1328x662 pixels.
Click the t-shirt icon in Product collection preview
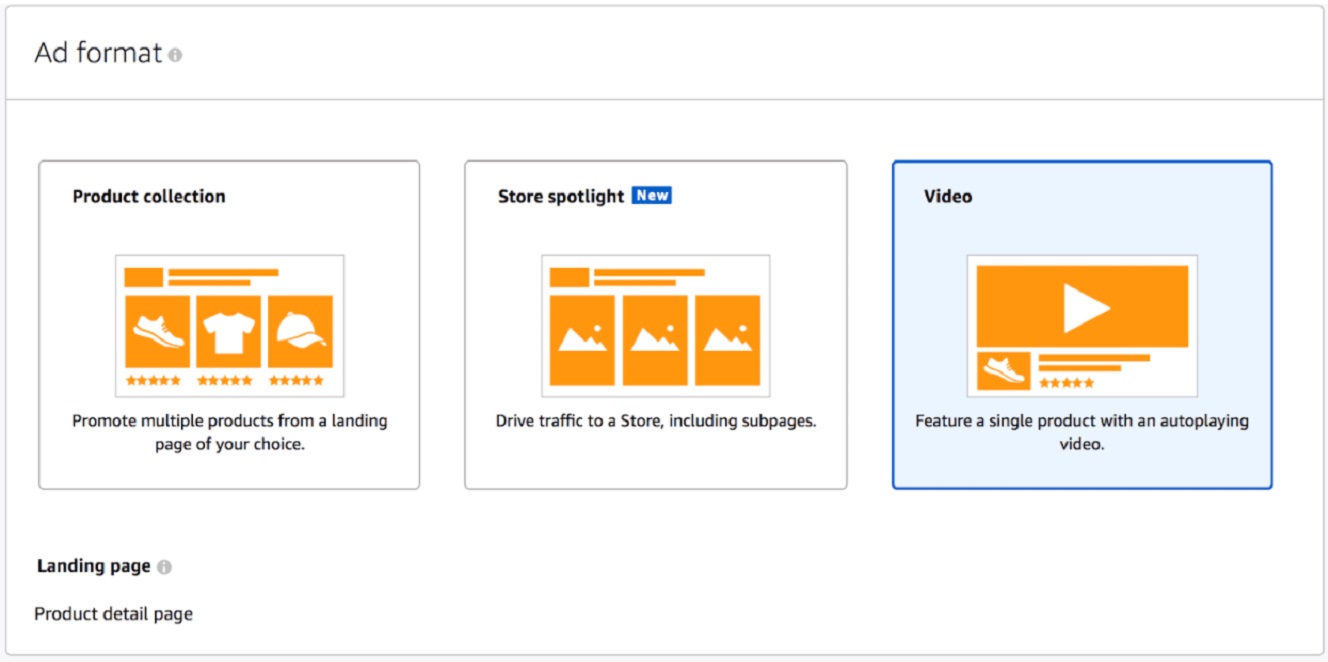pyautogui.click(x=230, y=330)
